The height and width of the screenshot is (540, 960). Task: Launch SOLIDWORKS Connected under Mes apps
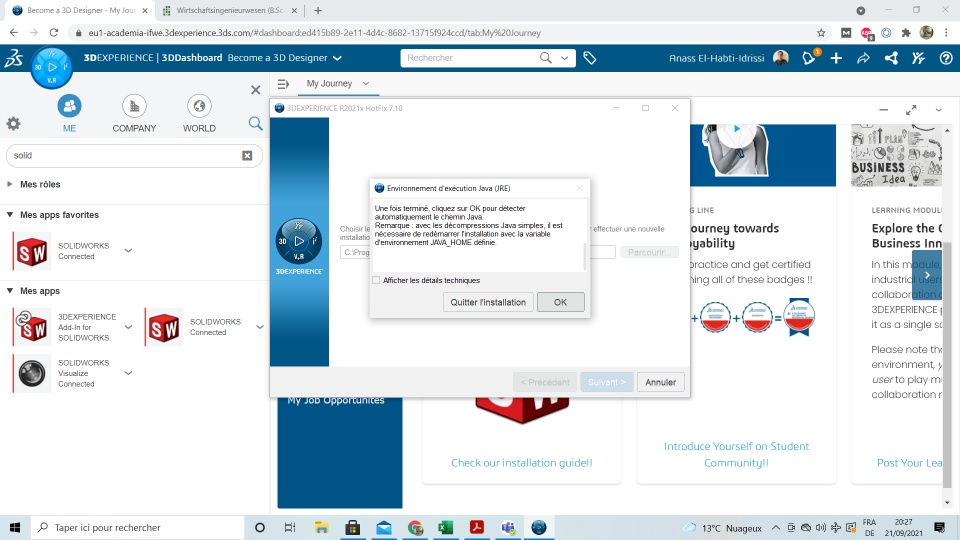pyautogui.click(x=164, y=327)
